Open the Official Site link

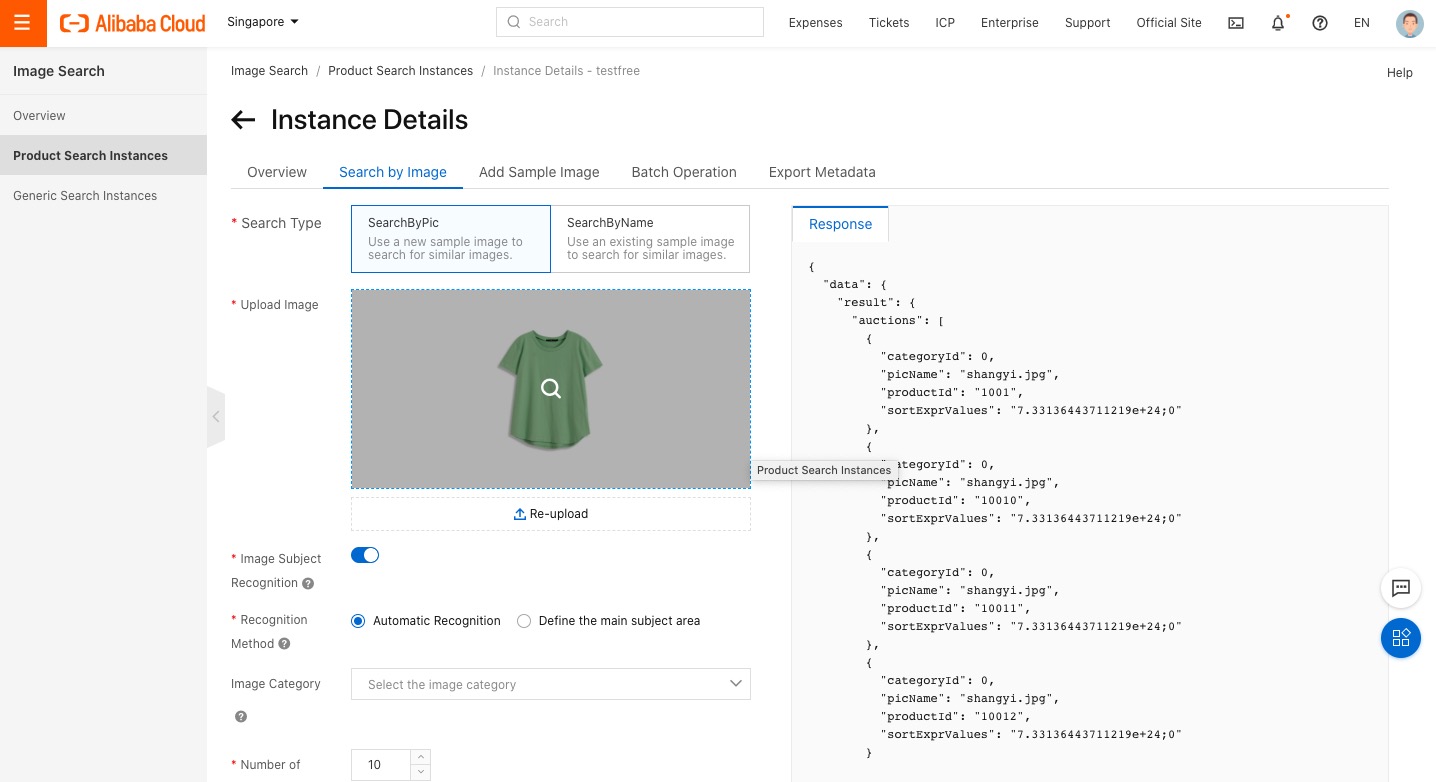tap(1169, 23)
